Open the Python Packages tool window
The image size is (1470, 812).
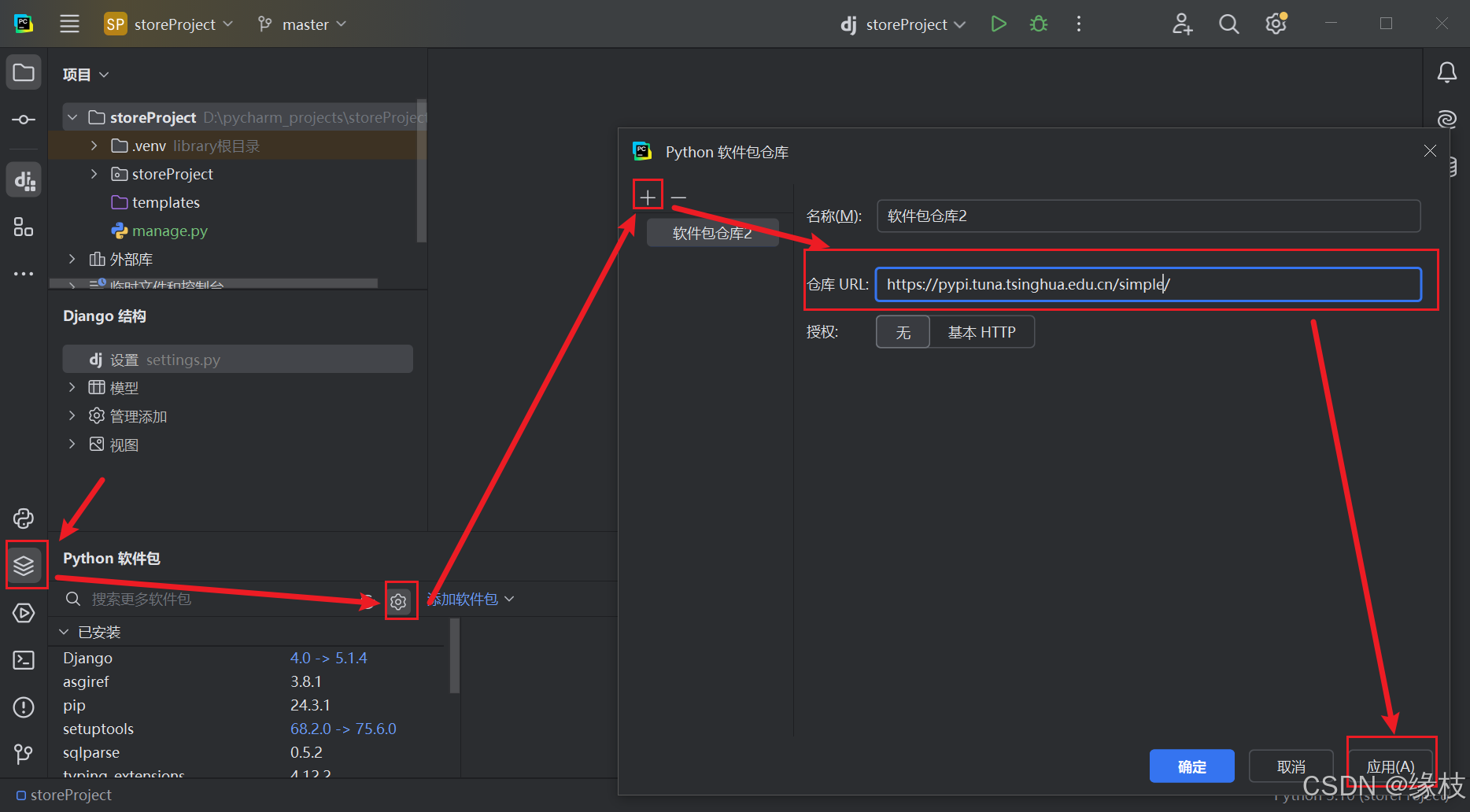[x=25, y=565]
